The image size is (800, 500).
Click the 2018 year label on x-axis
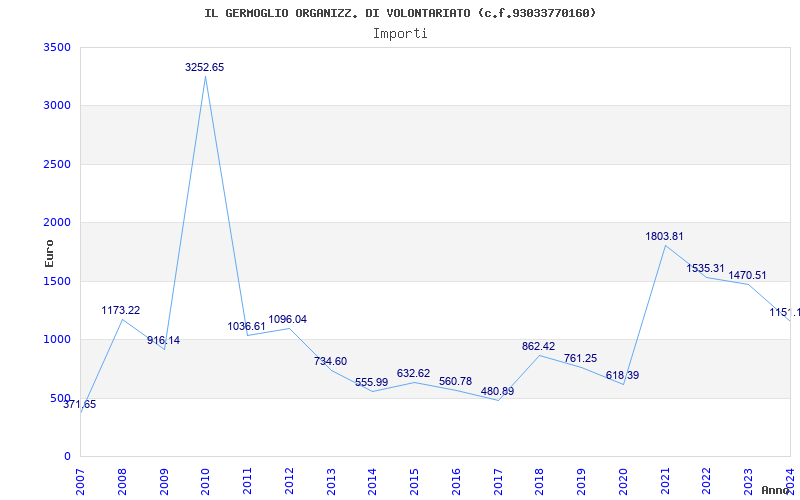[x=540, y=482]
